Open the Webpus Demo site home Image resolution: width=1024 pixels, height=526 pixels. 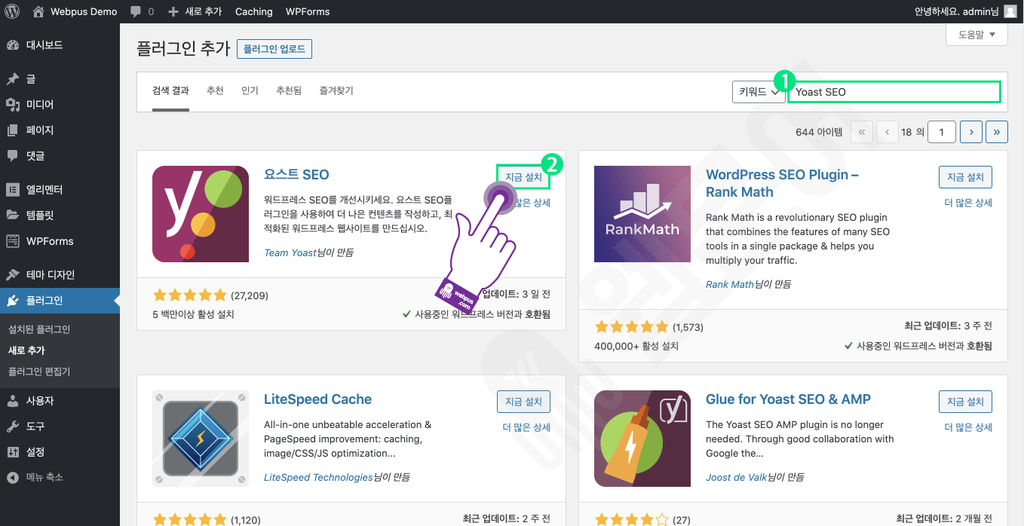(74, 11)
